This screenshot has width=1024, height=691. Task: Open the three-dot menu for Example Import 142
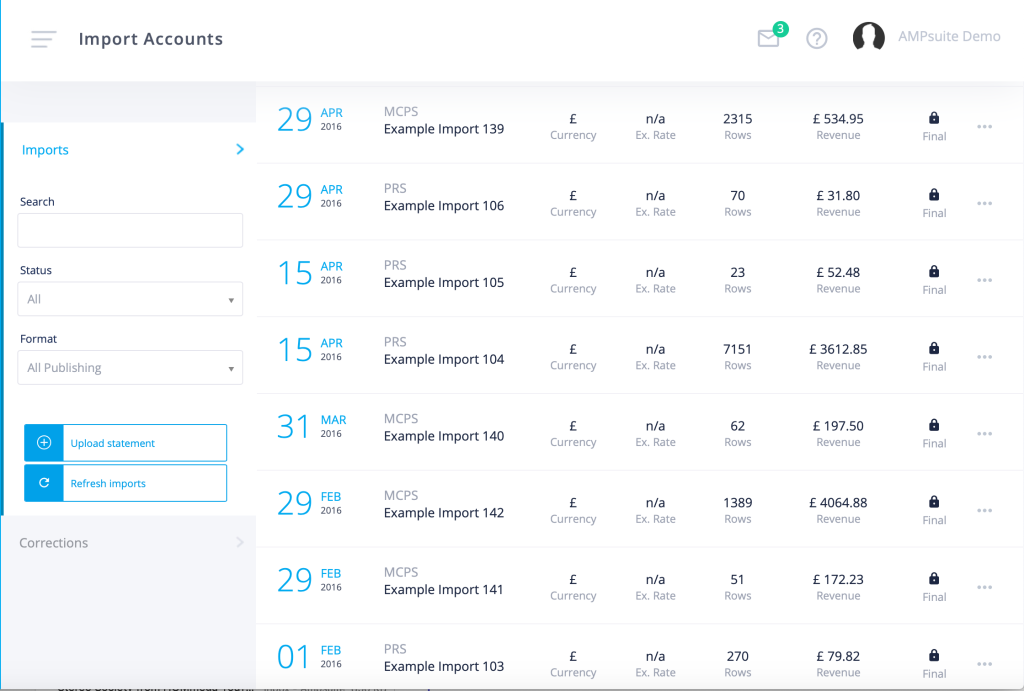coord(984,511)
